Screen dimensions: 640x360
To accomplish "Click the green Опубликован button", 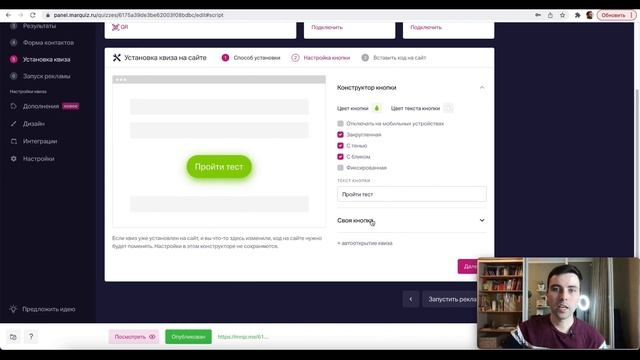I will 188,337.
